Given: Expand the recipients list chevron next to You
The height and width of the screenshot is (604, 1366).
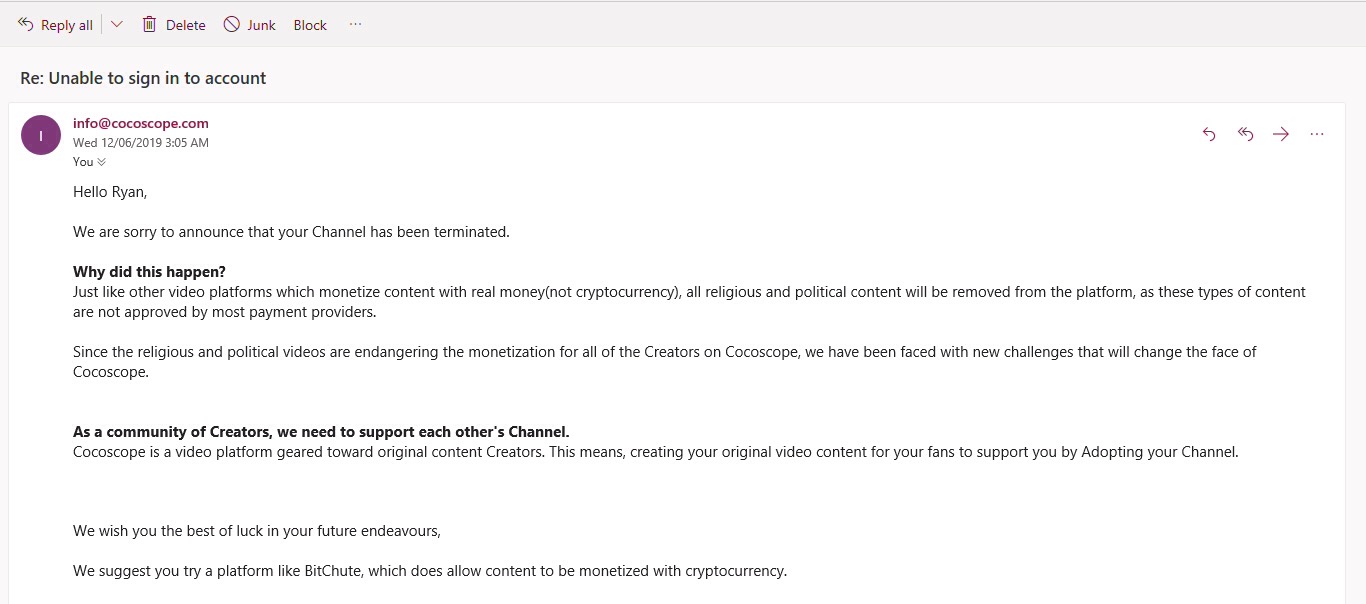Looking at the screenshot, I should click(x=101, y=162).
